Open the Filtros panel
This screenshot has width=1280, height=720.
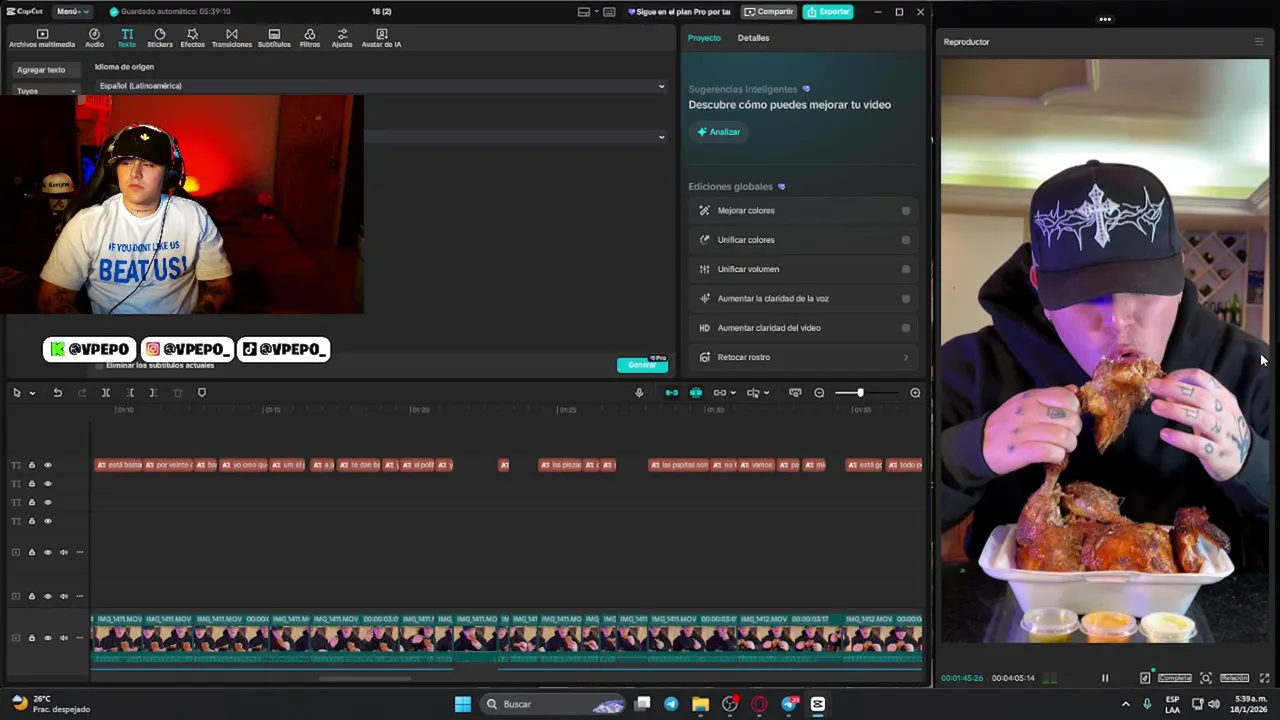pos(310,38)
